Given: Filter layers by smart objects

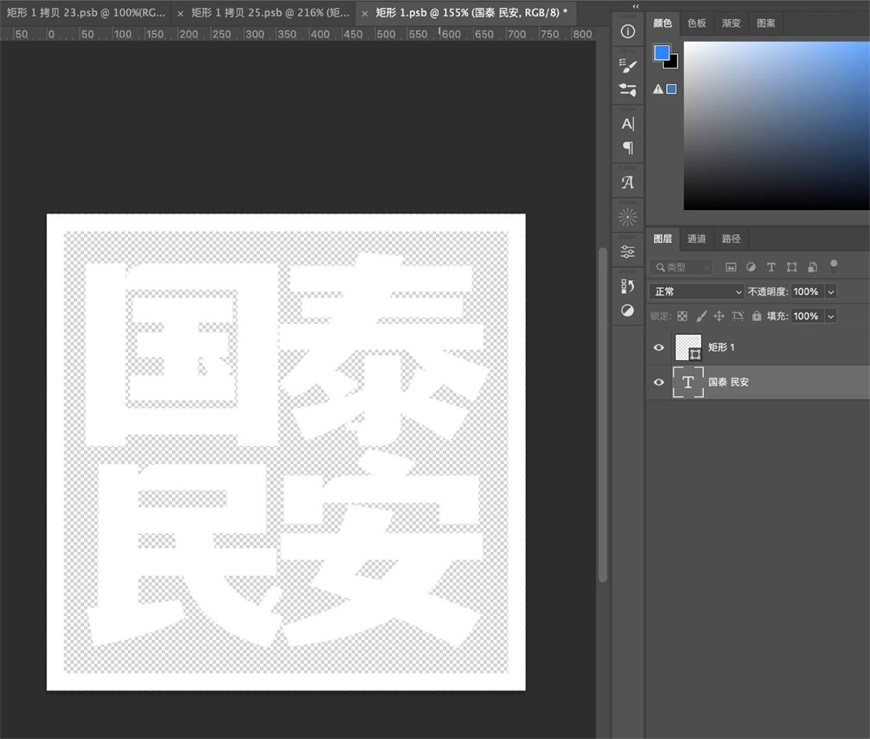Looking at the screenshot, I should [x=812, y=267].
